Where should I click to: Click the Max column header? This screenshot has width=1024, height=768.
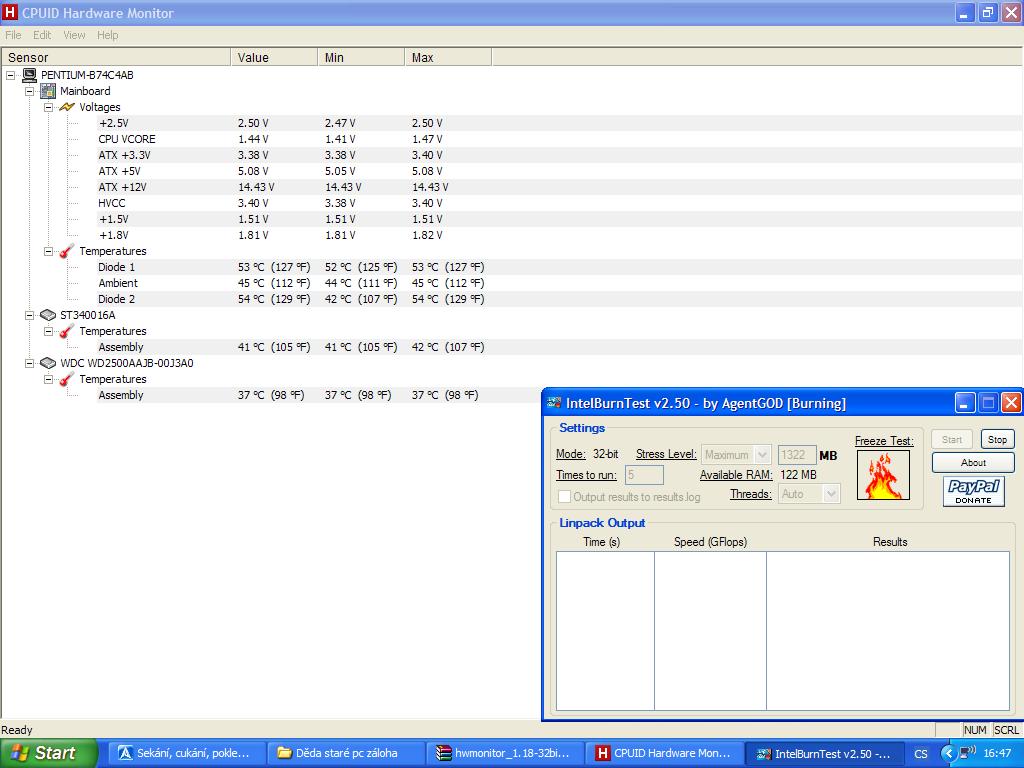point(448,57)
